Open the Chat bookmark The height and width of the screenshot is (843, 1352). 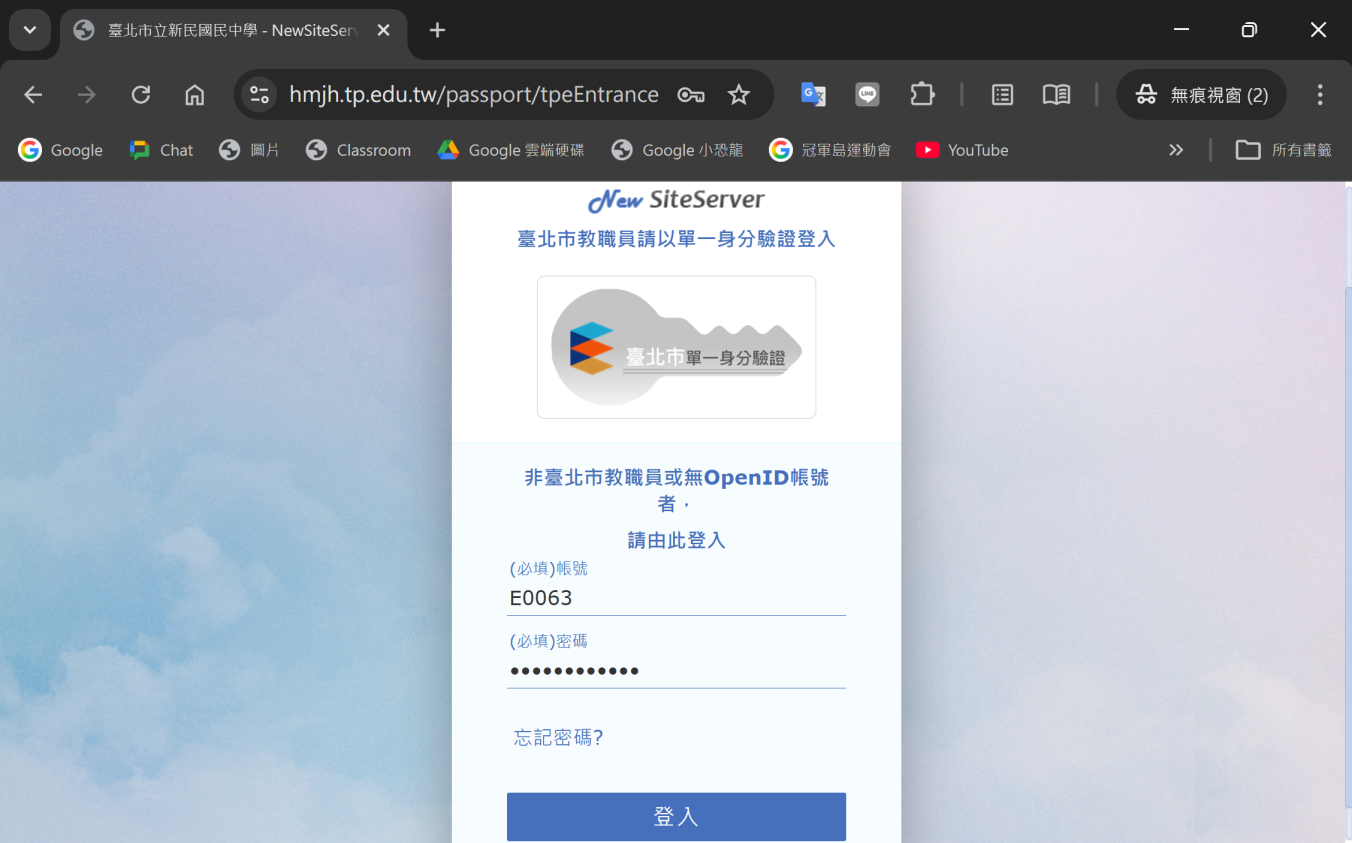pyautogui.click(x=161, y=150)
